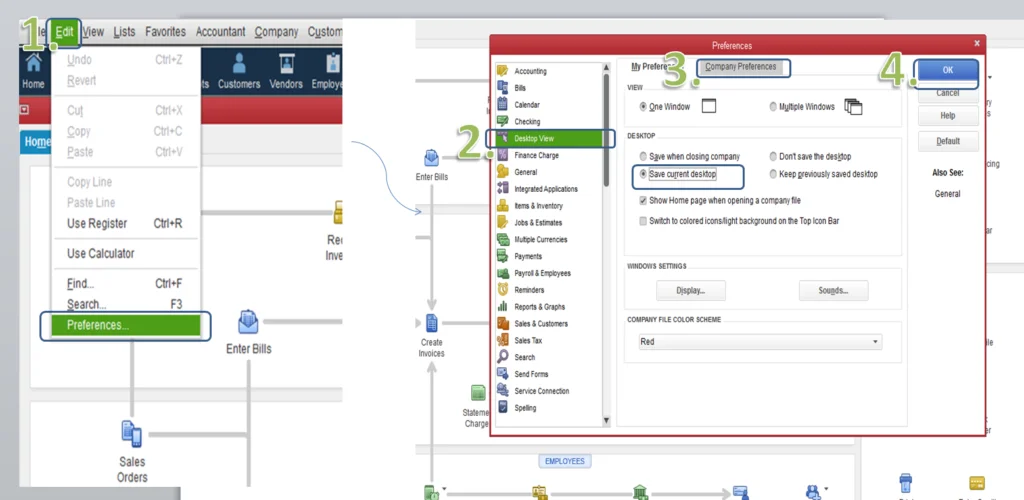The height and width of the screenshot is (500, 1024).
Task: Open General link under Also See
Action: pyautogui.click(x=947, y=194)
